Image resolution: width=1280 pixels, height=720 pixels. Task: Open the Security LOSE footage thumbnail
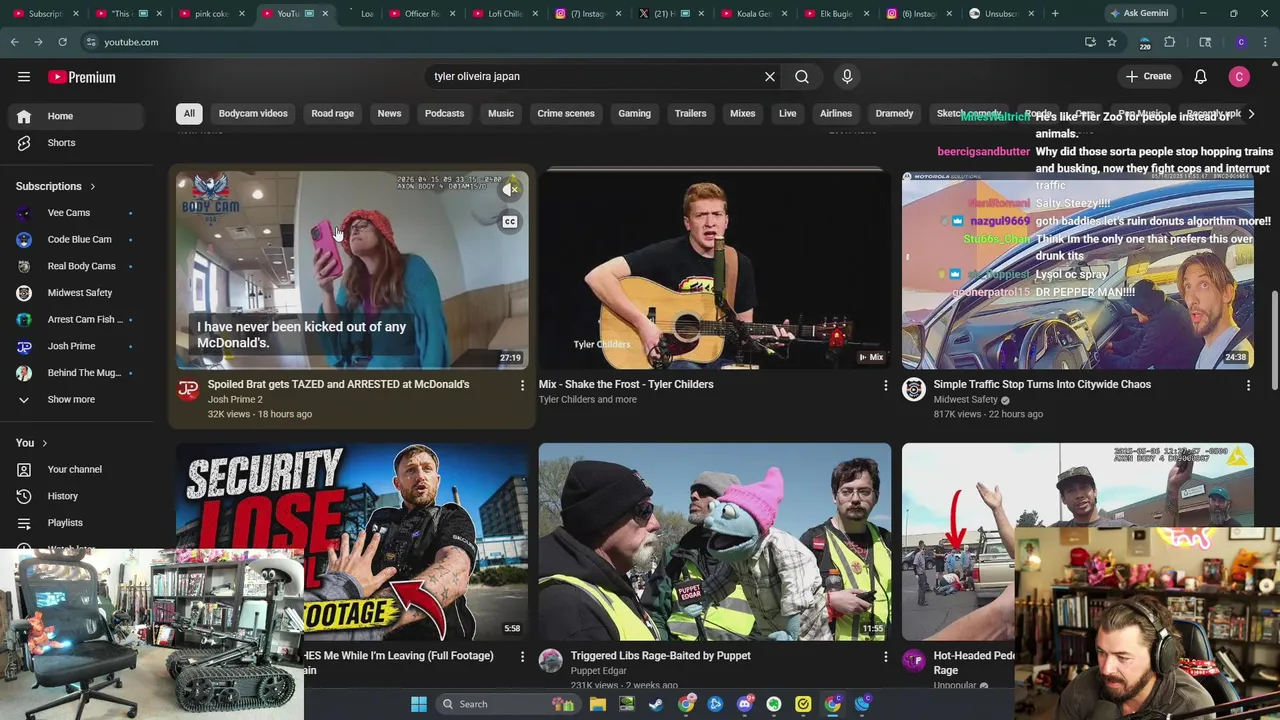352,542
